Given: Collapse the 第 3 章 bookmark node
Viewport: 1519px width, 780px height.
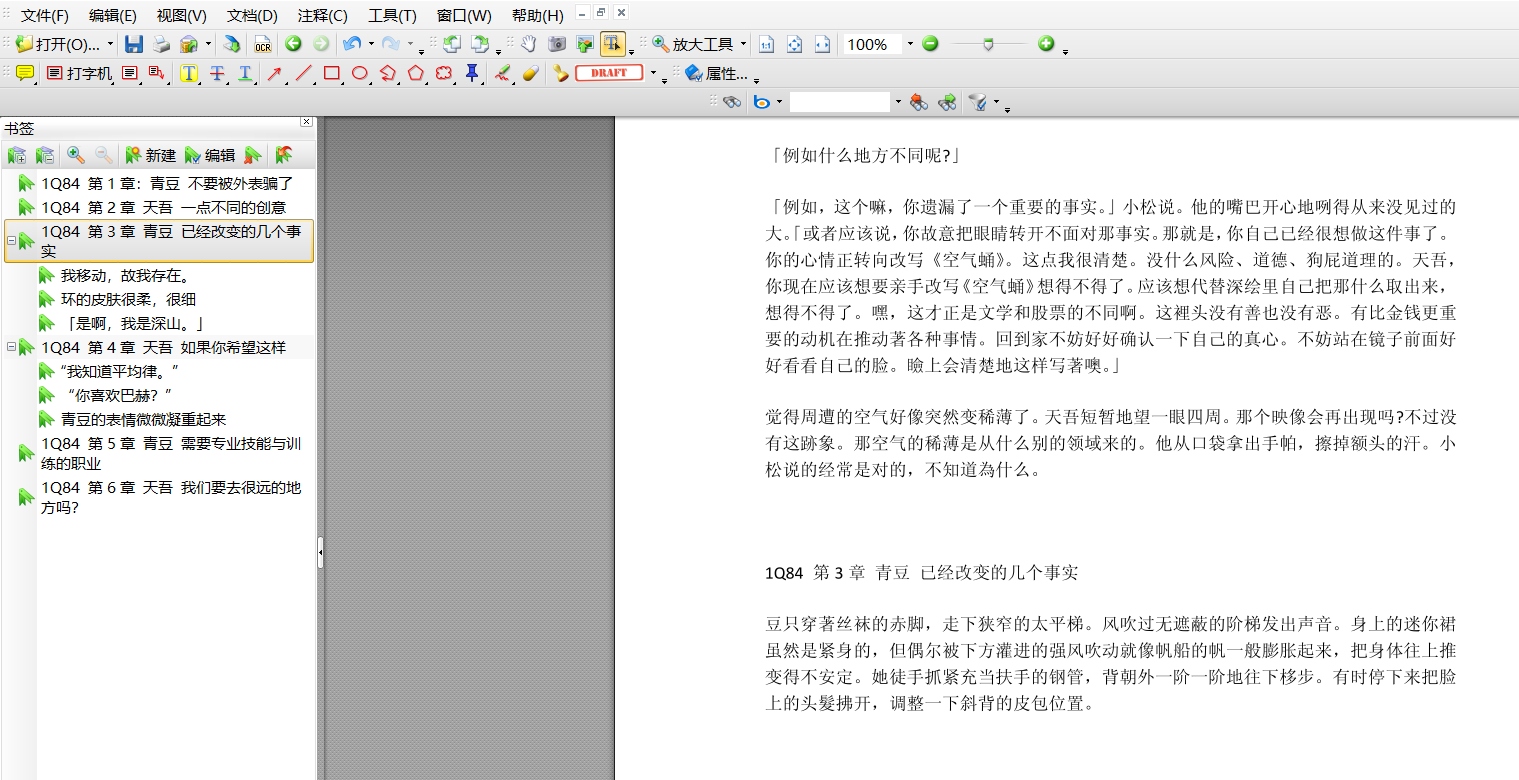Looking at the screenshot, I should [x=12, y=241].
